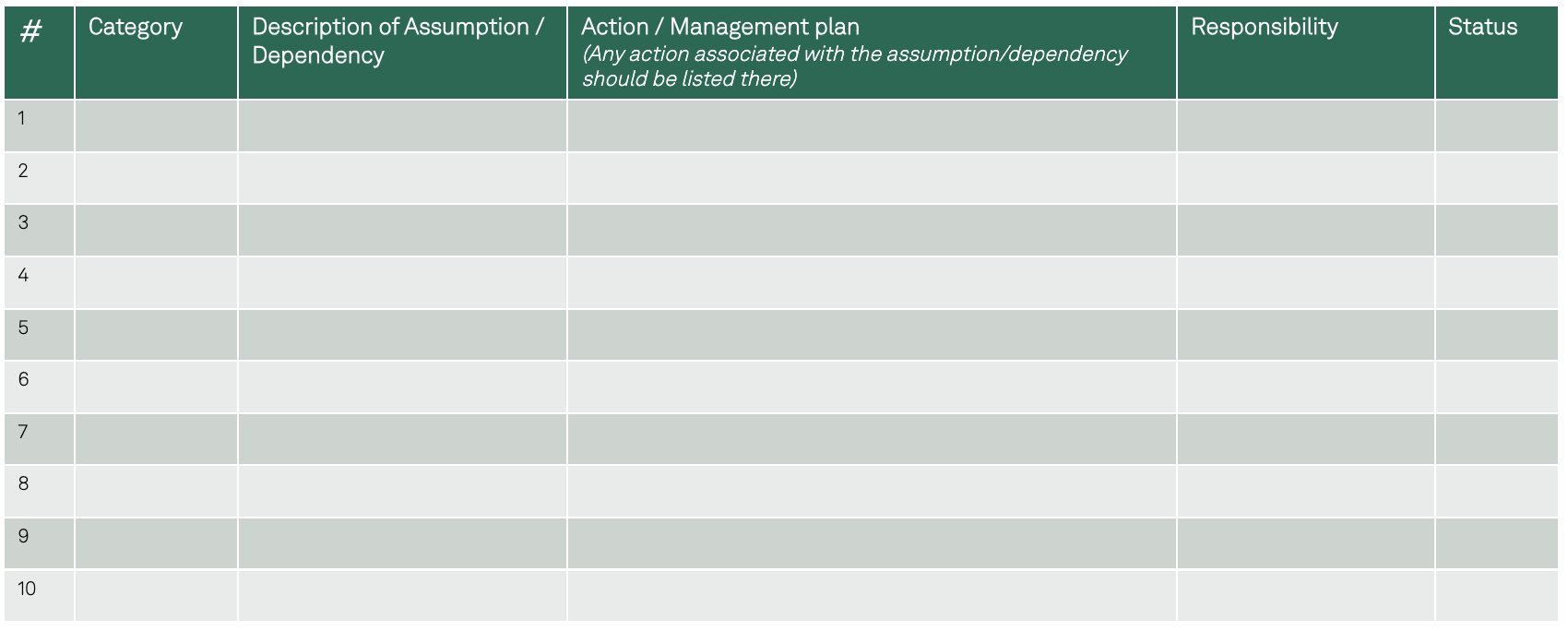This screenshot has height=631, width=1568.
Task: Select the Status column header
Action: click(x=1495, y=52)
